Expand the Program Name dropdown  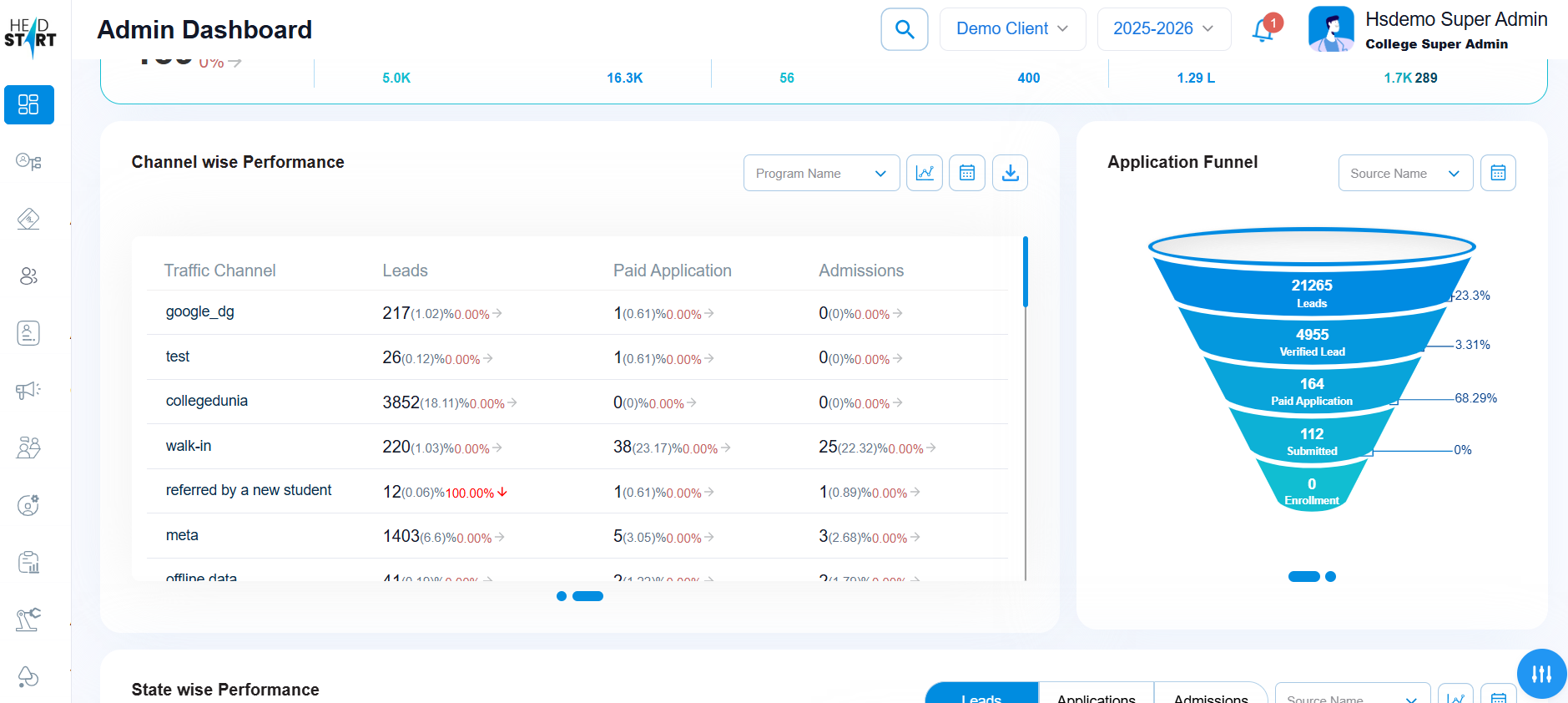tap(821, 173)
